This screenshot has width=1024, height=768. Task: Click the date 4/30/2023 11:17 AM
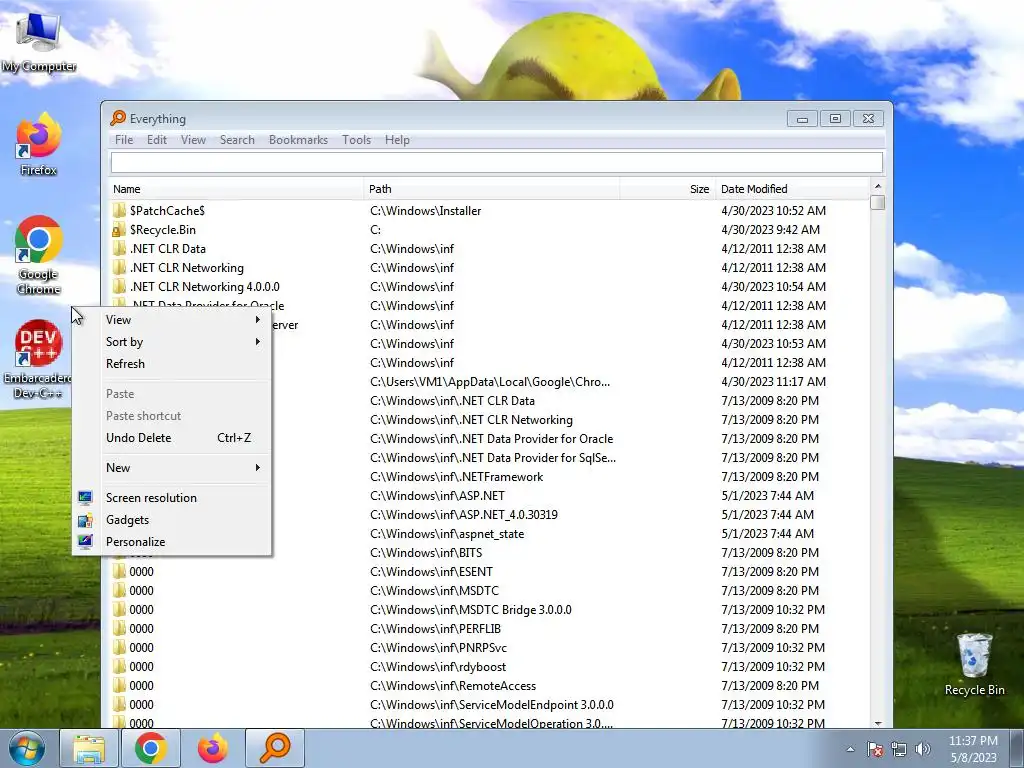pyautogui.click(x=774, y=381)
